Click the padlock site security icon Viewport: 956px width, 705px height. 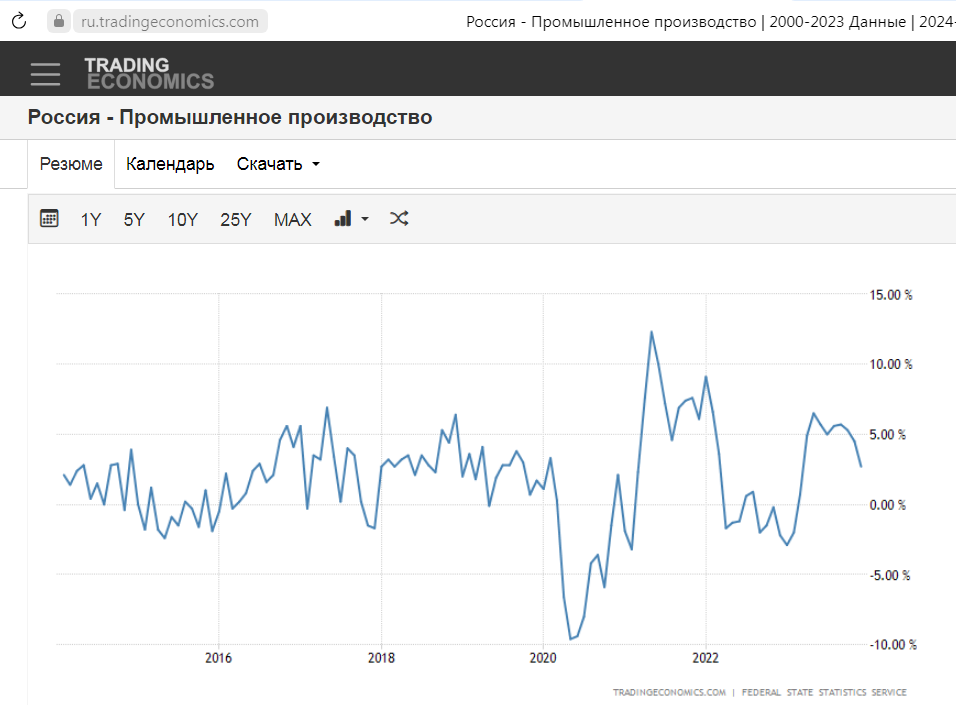(x=59, y=21)
